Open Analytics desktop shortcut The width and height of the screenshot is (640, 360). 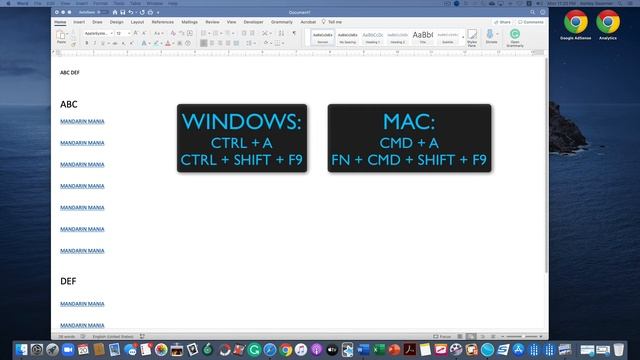[608, 24]
